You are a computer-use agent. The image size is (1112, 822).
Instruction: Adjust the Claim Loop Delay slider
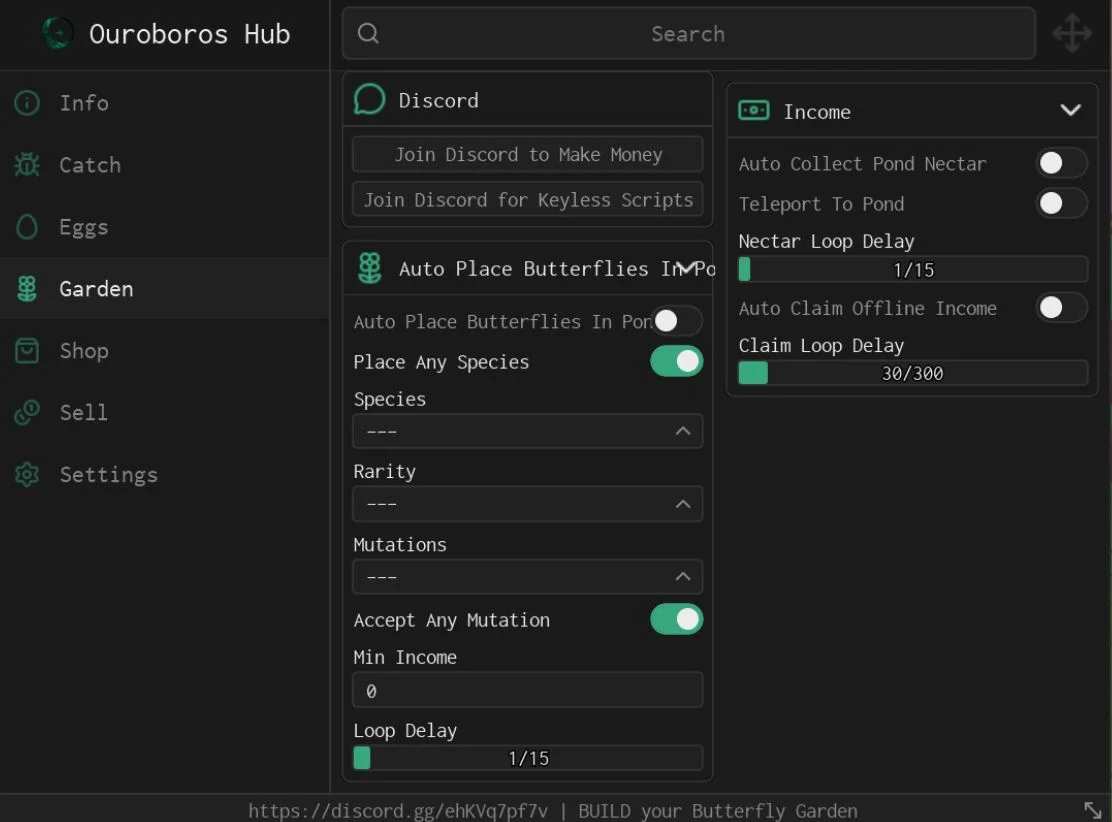tap(913, 373)
